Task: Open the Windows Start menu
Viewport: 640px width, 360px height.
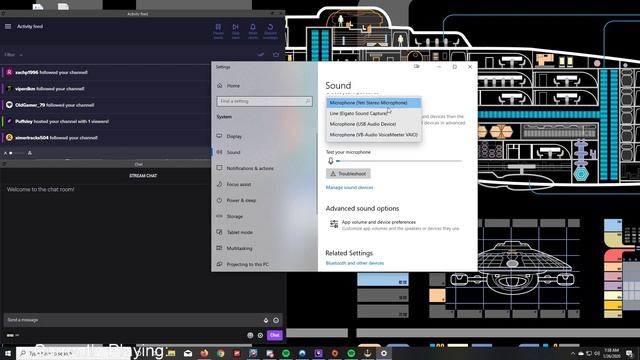Action: coord(8,353)
